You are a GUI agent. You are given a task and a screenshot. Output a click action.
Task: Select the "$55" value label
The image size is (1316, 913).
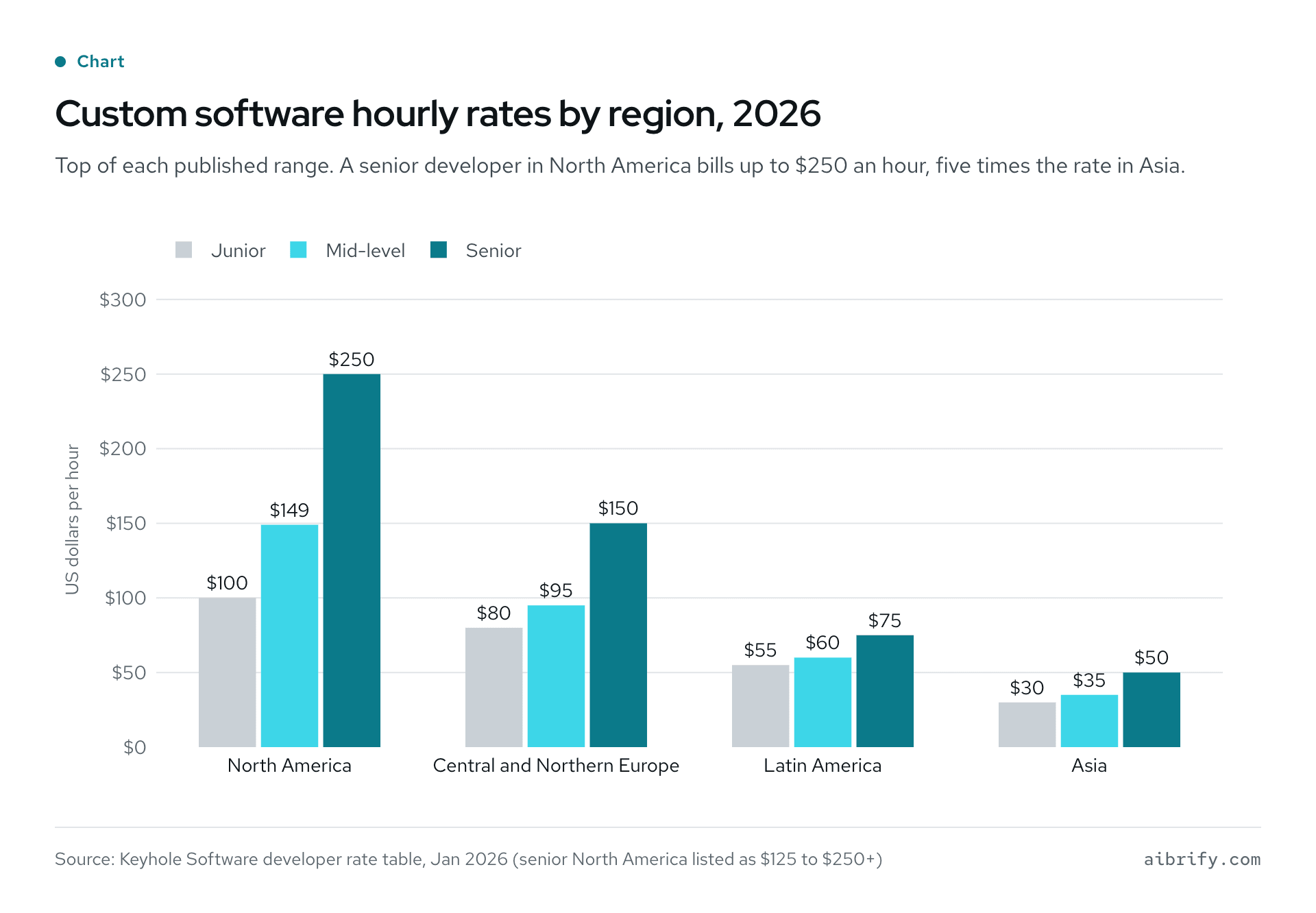pyautogui.click(x=761, y=650)
